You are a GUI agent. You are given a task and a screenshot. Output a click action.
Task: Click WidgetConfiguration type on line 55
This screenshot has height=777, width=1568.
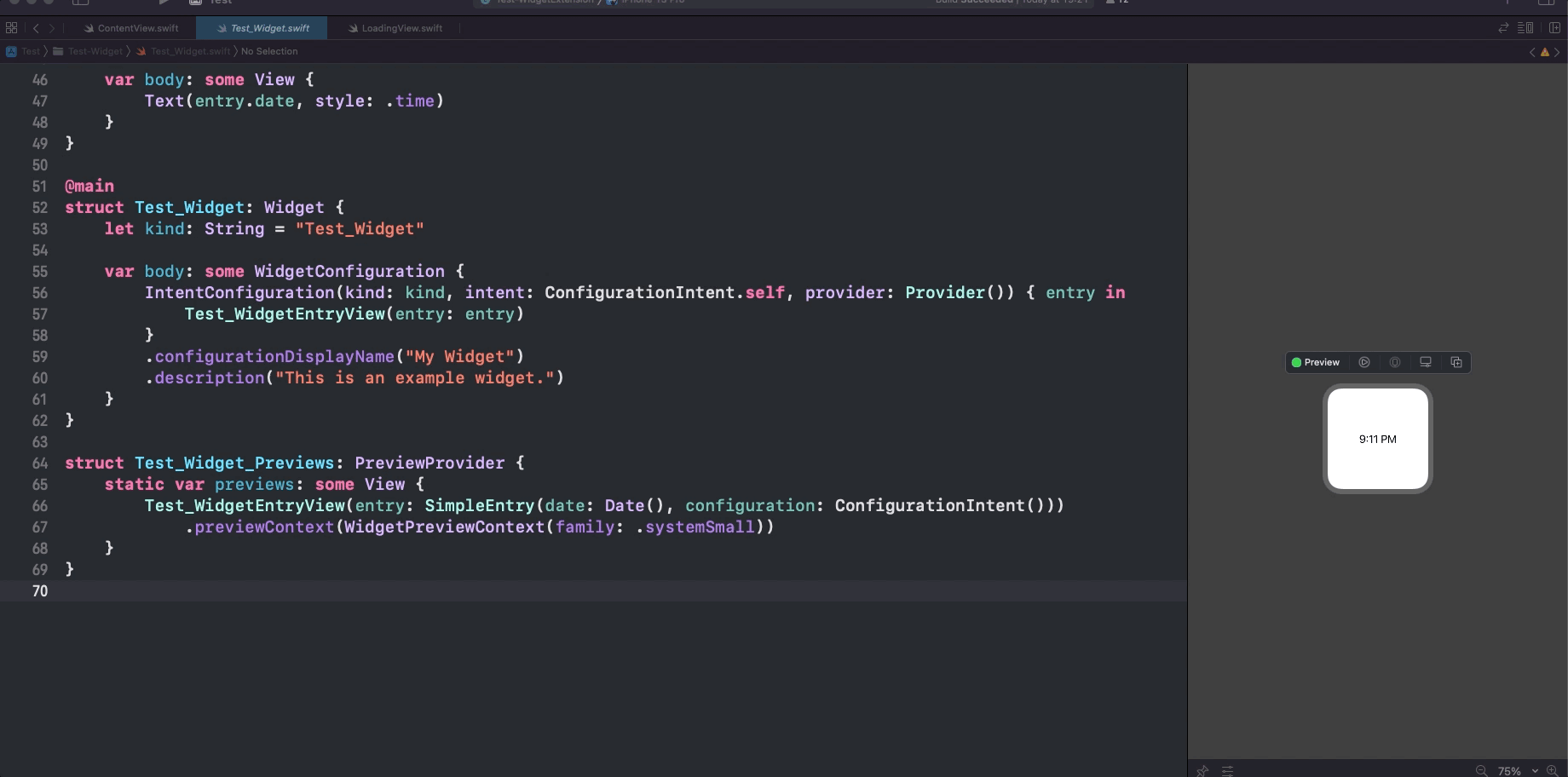(x=349, y=271)
